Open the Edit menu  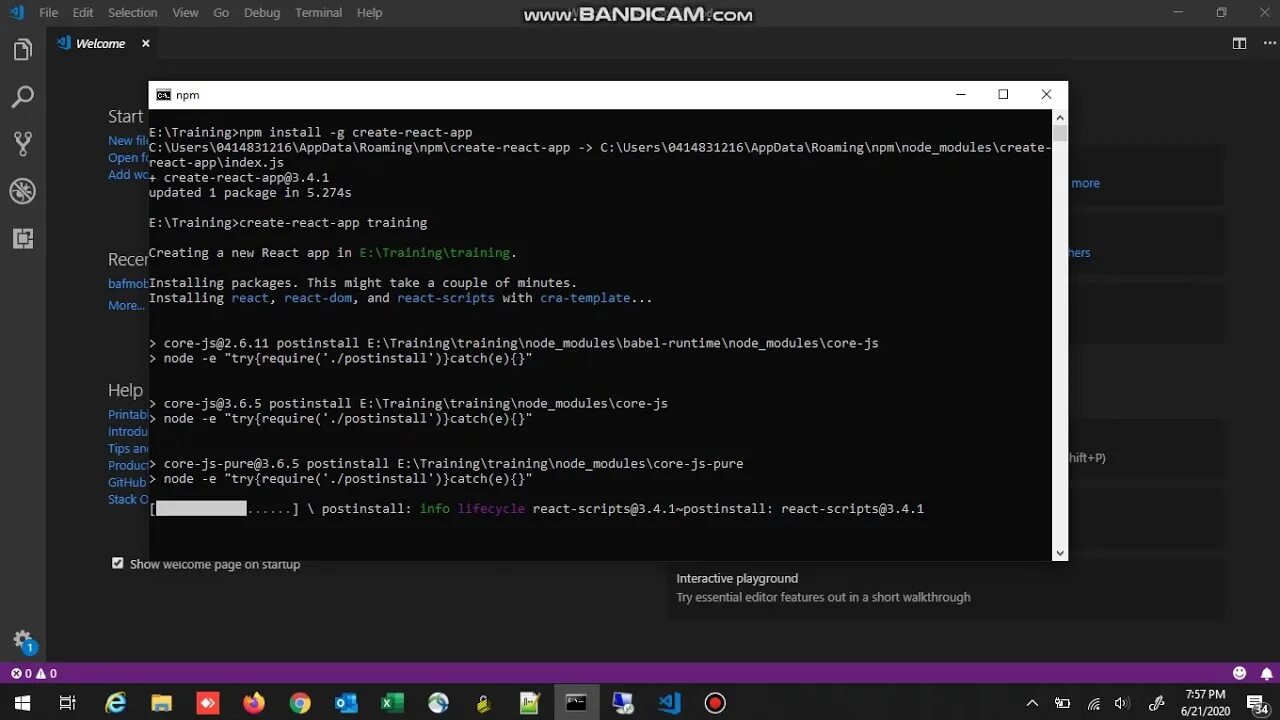(x=83, y=12)
